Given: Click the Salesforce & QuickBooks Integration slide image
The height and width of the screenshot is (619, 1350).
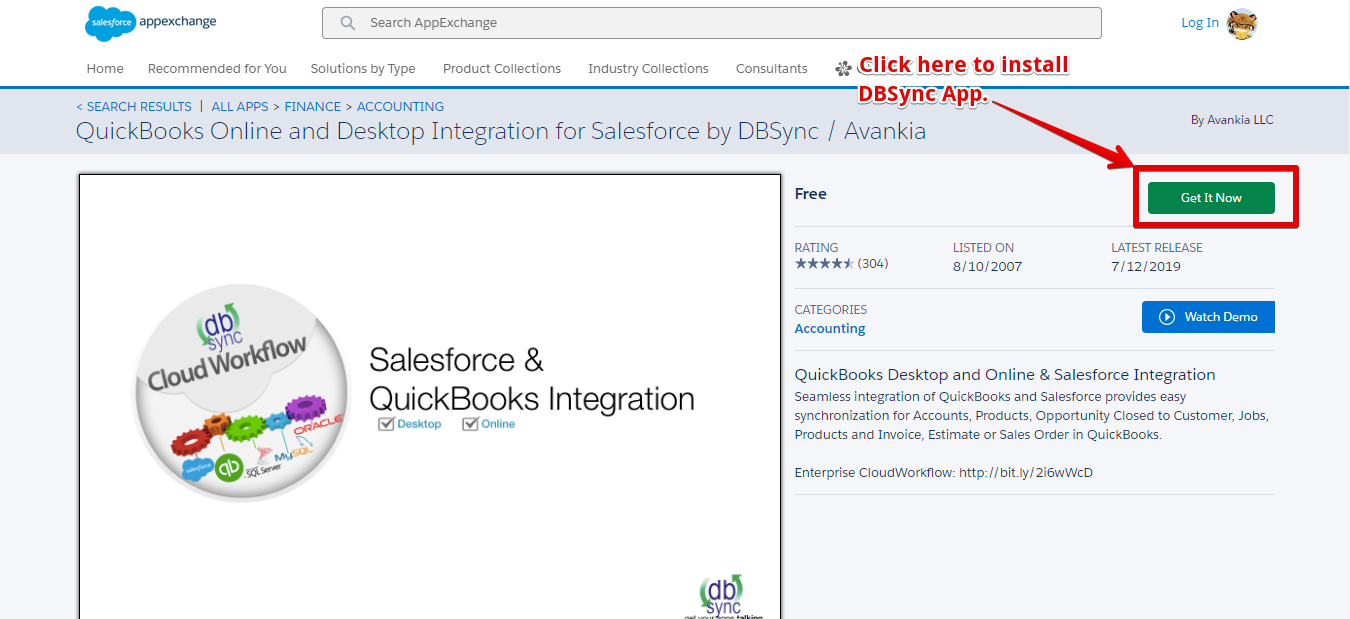Looking at the screenshot, I should pyautogui.click(x=430, y=396).
